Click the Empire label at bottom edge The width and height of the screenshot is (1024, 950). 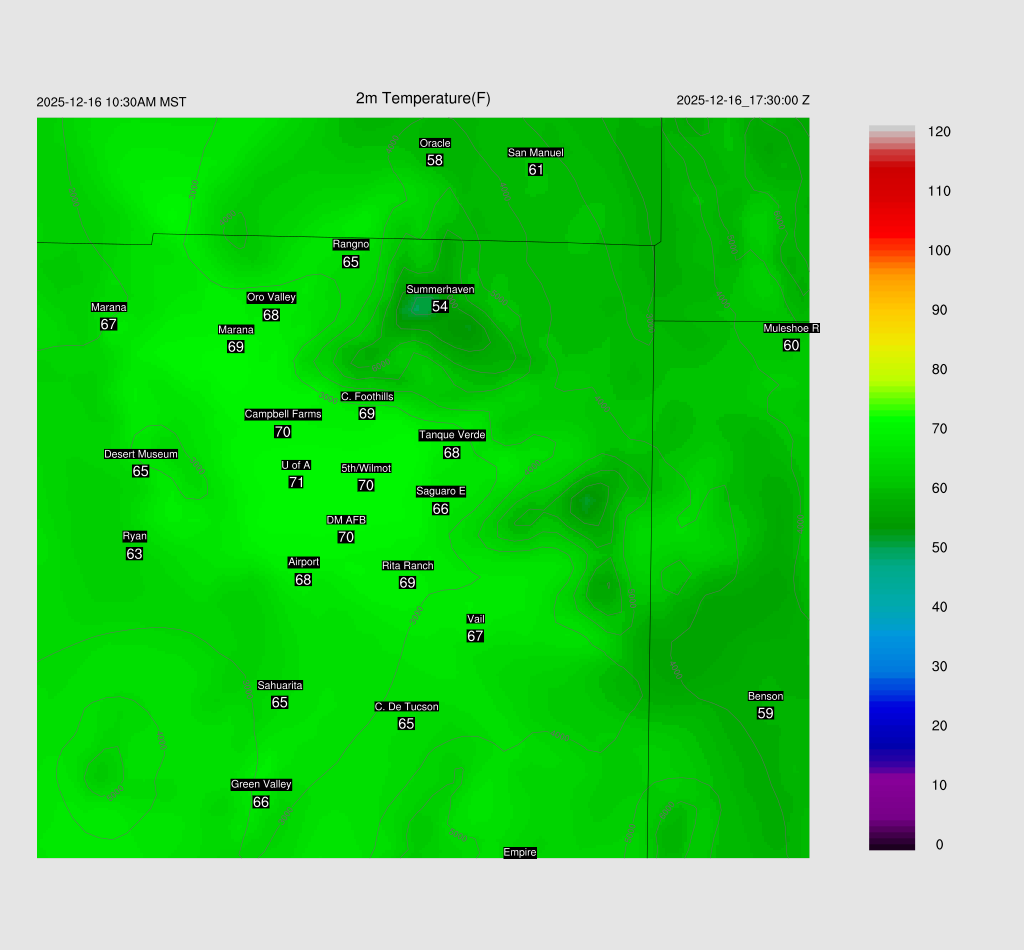click(520, 852)
